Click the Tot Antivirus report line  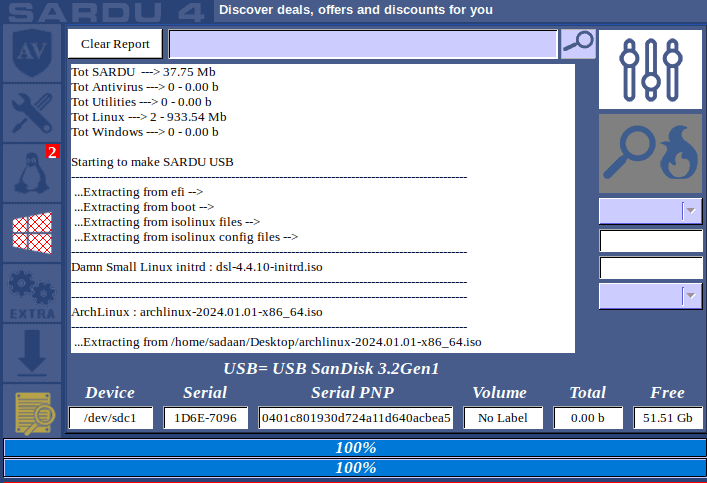tap(145, 87)
